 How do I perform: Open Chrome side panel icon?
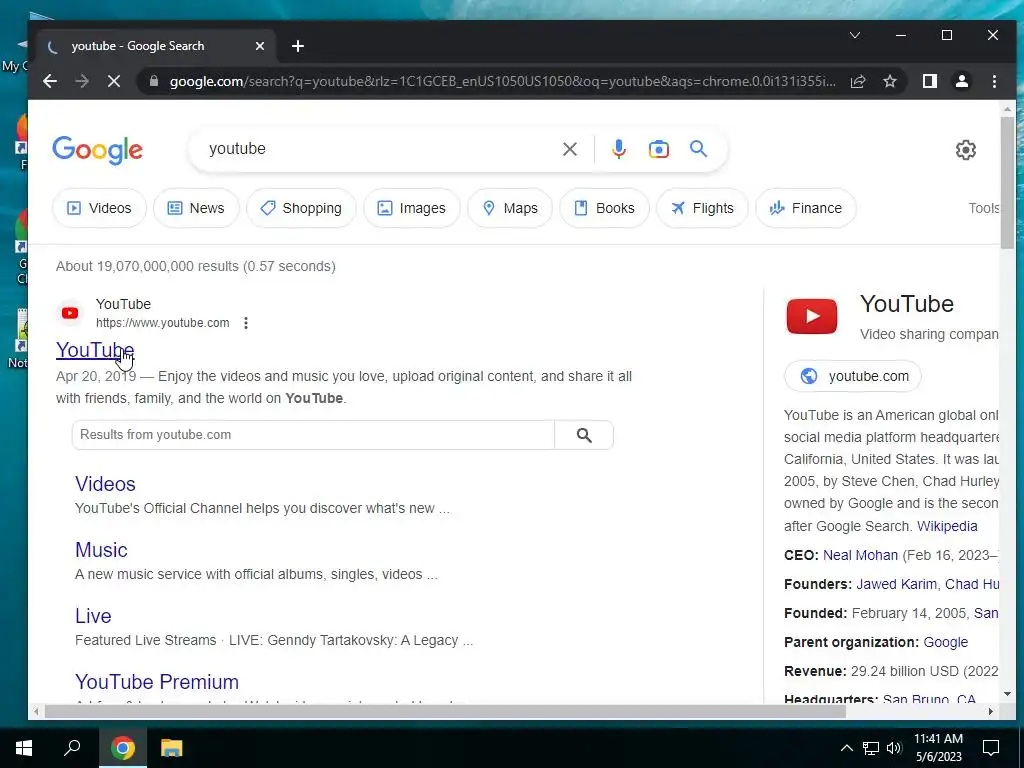point(929,81)
